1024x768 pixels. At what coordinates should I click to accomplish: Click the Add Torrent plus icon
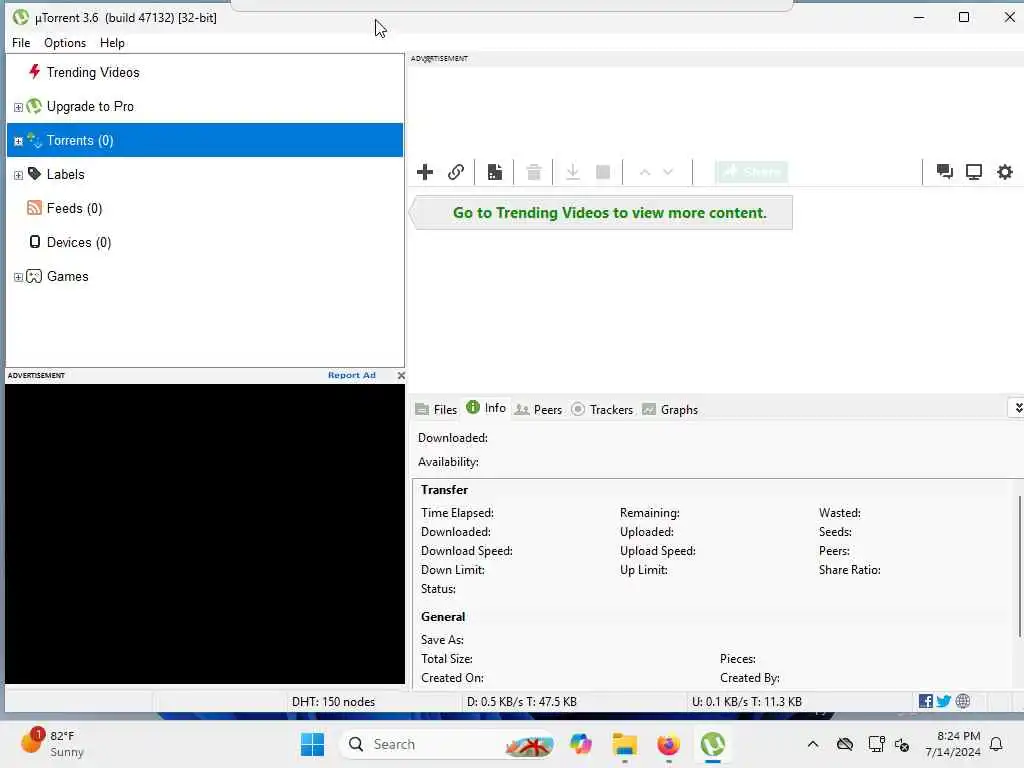pyautogui.click(x=424, y=172)
